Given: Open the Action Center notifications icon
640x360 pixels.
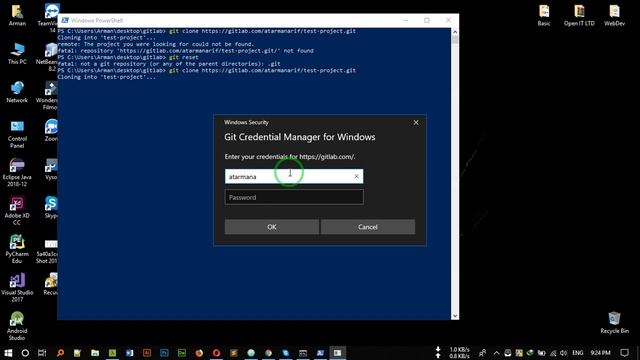Looking at the screenshot, I should (624, 353).
